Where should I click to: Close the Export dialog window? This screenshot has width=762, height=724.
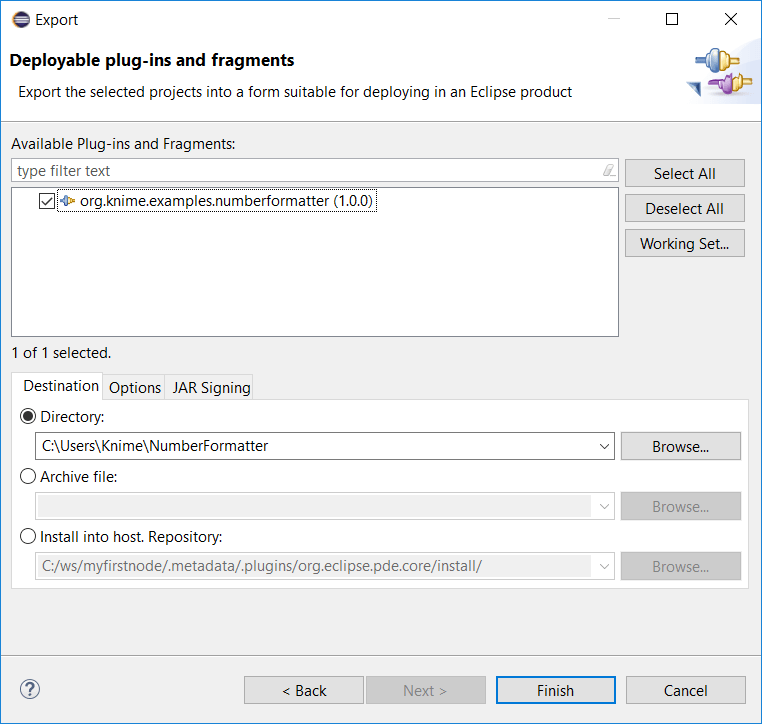[x=732, y=19]
